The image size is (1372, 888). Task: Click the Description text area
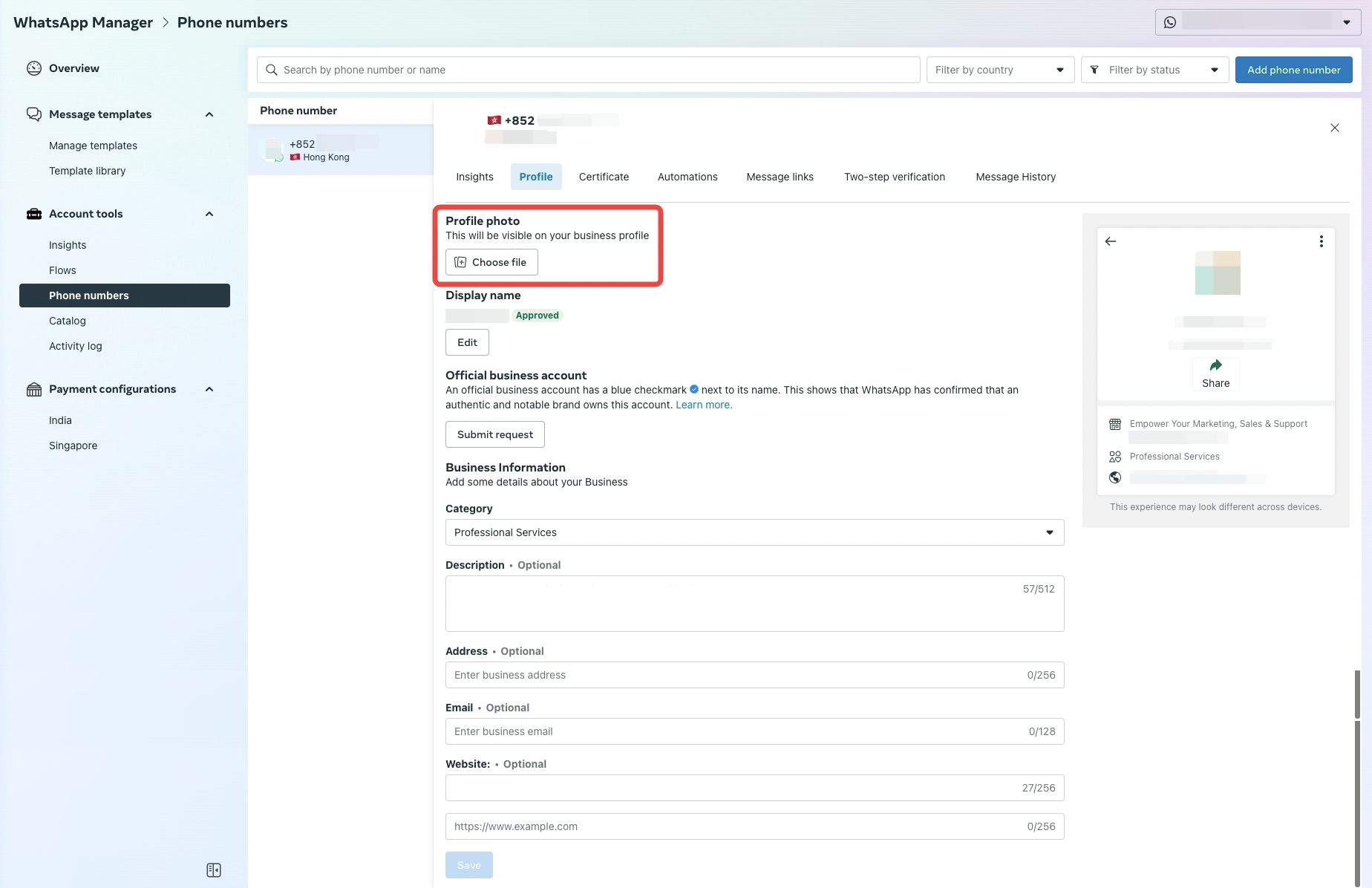point(754,604)
